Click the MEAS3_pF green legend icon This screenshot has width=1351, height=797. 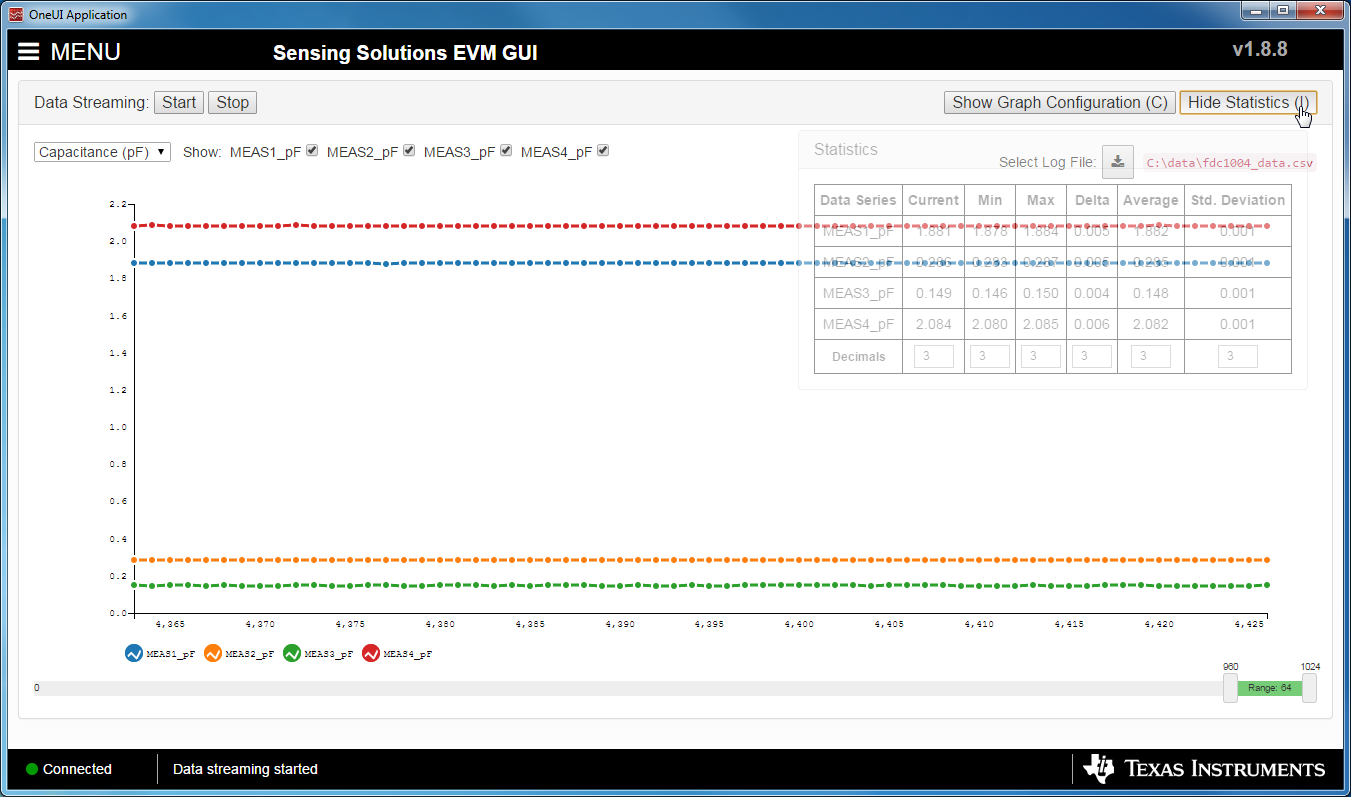click(x=291, y=653)
